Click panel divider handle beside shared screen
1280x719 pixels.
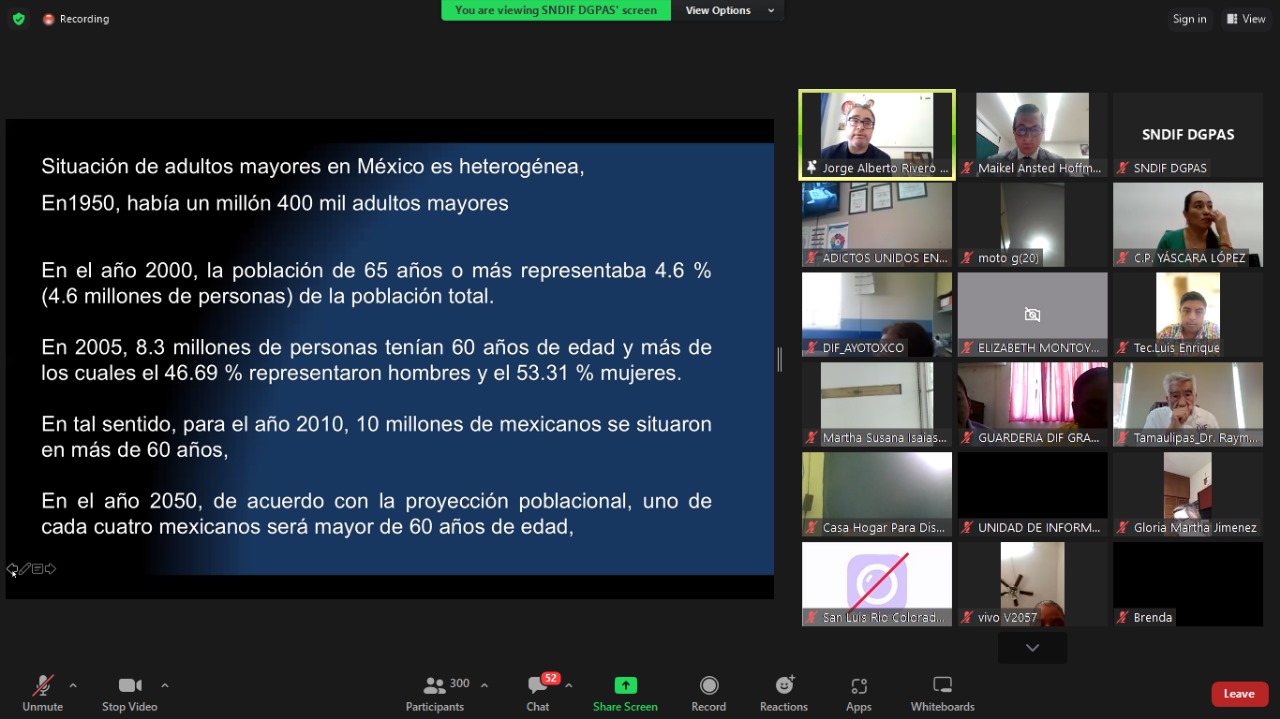point(780,359)
